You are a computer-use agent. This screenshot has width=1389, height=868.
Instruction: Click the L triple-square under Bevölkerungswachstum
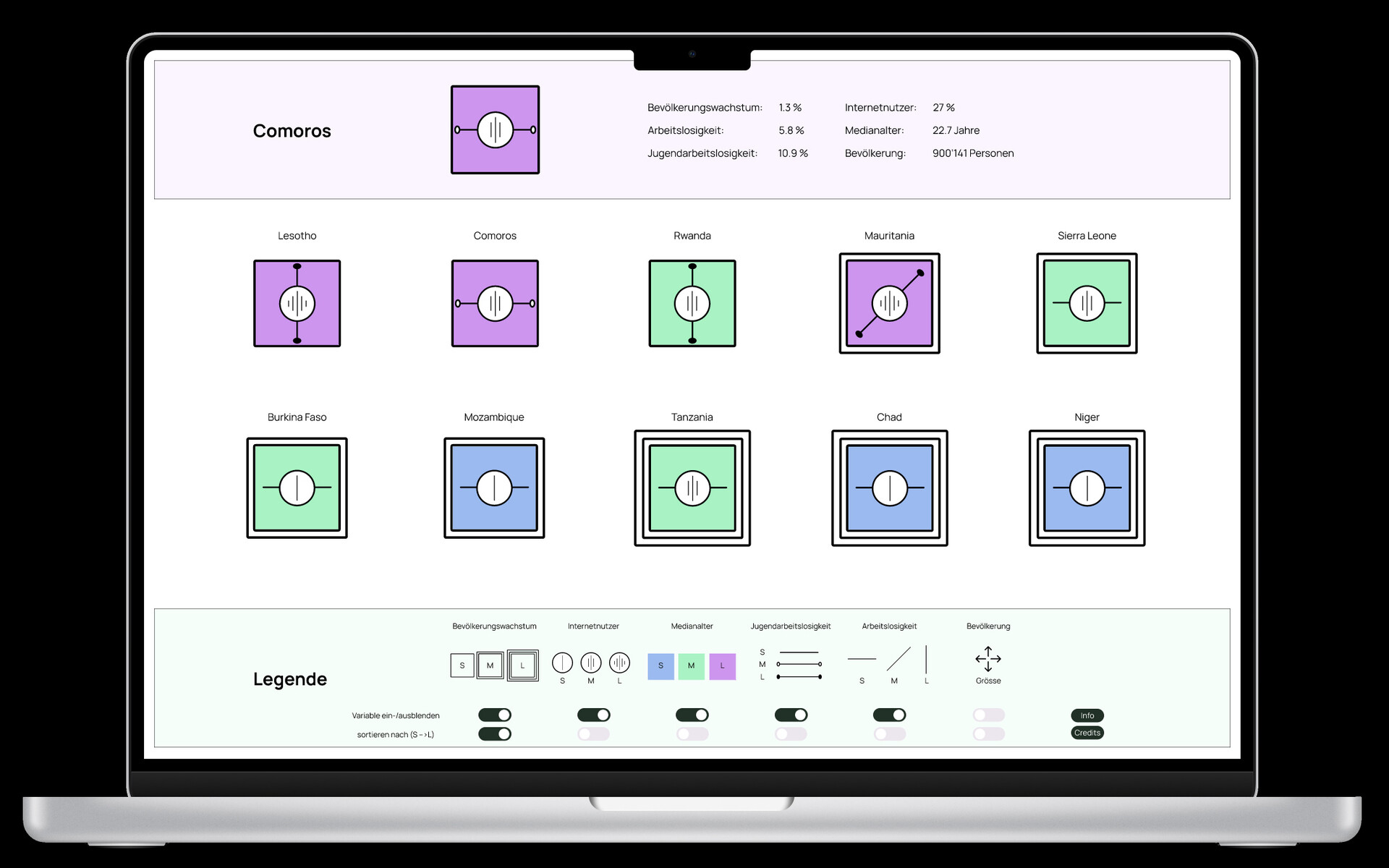tap(522, 665)
